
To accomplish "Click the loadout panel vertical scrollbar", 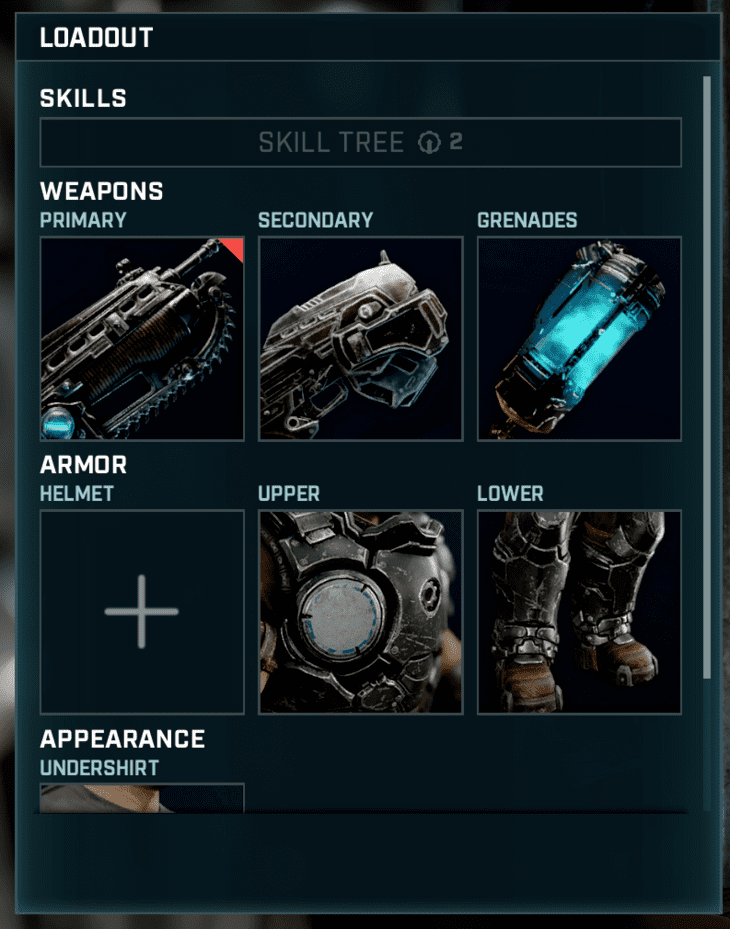I will (x=706, y=377).
